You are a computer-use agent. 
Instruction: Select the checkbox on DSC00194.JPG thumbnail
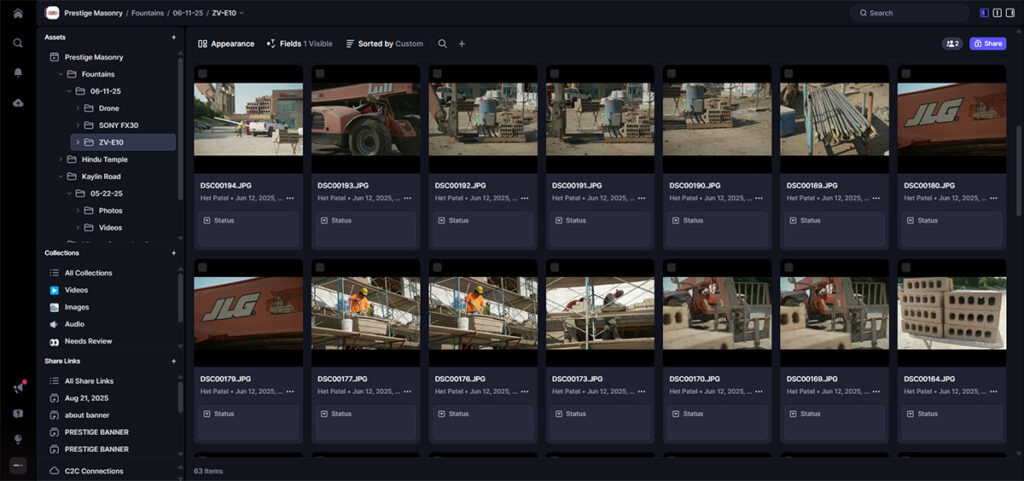click(202, 74)
